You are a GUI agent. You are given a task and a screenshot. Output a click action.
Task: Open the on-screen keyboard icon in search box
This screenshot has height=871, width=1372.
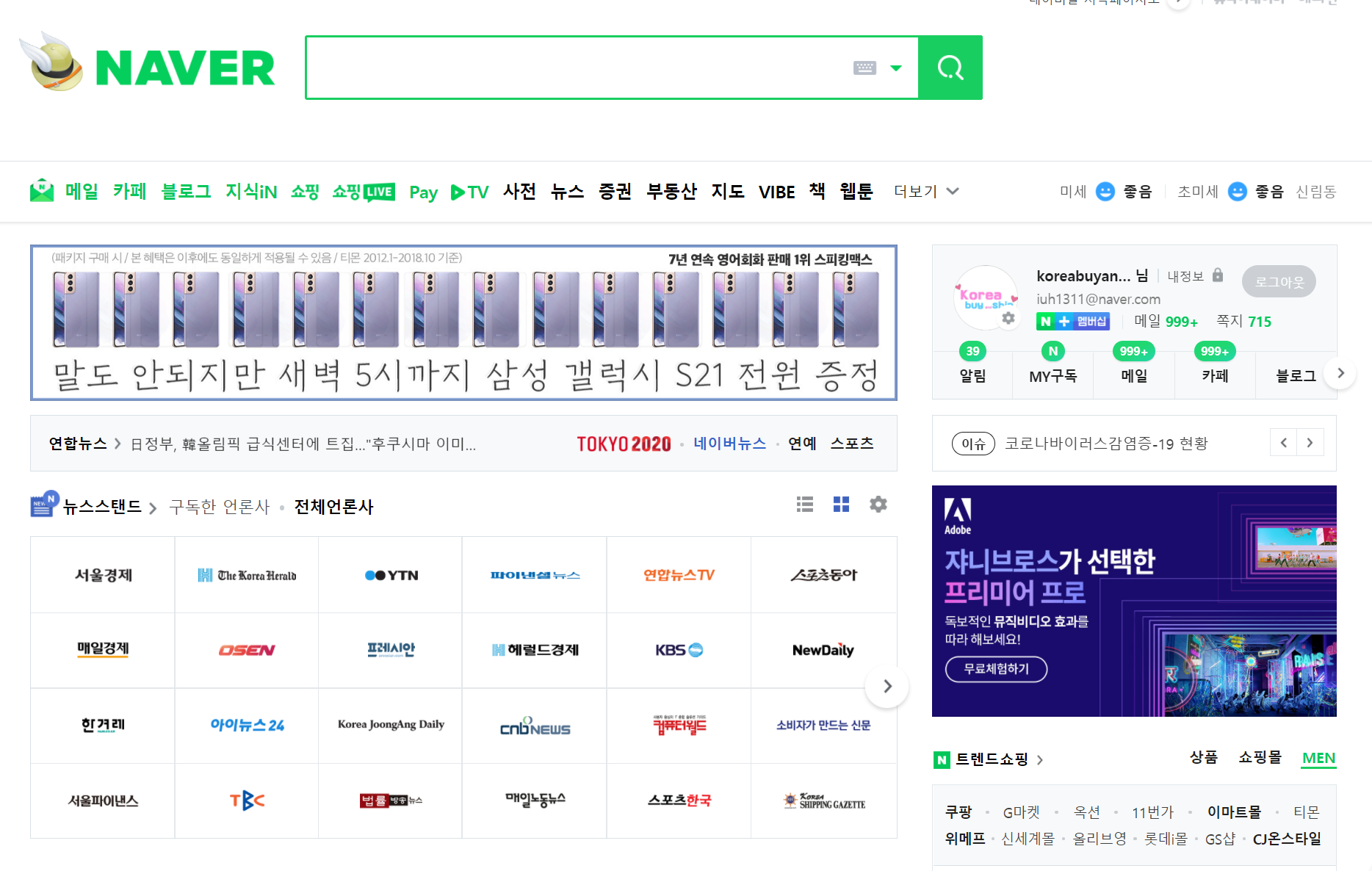pyautogui.click(x=864, y=68)
